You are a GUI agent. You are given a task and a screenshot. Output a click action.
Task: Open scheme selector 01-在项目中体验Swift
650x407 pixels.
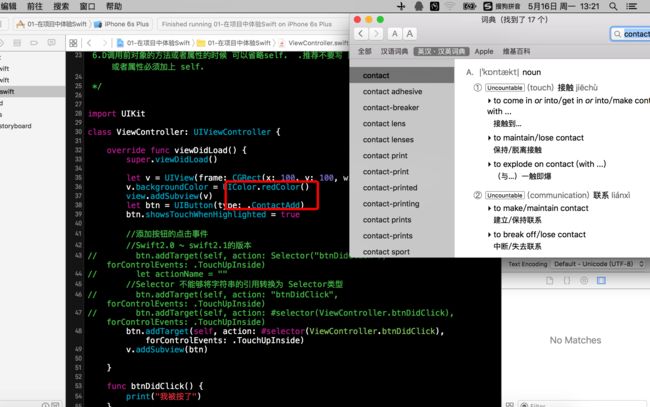[52, 24]
